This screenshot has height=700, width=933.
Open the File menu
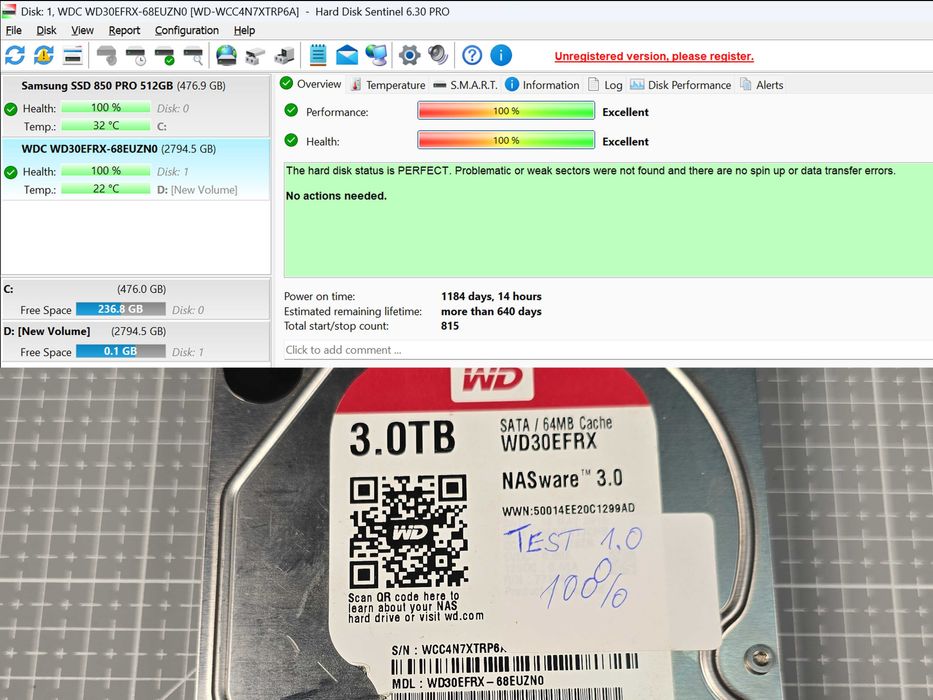(x=14, y=30)
